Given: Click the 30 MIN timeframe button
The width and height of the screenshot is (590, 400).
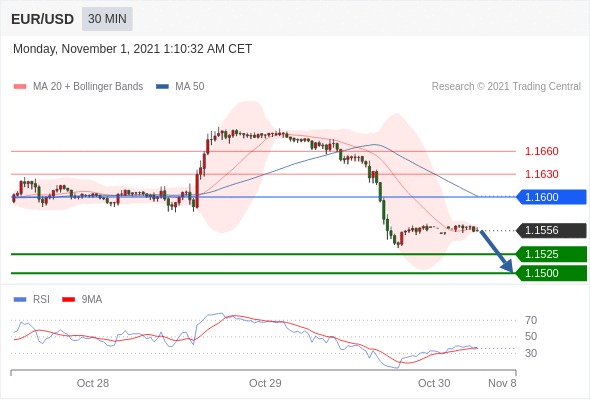Looking at the screenshot, I should click(107, 19).
